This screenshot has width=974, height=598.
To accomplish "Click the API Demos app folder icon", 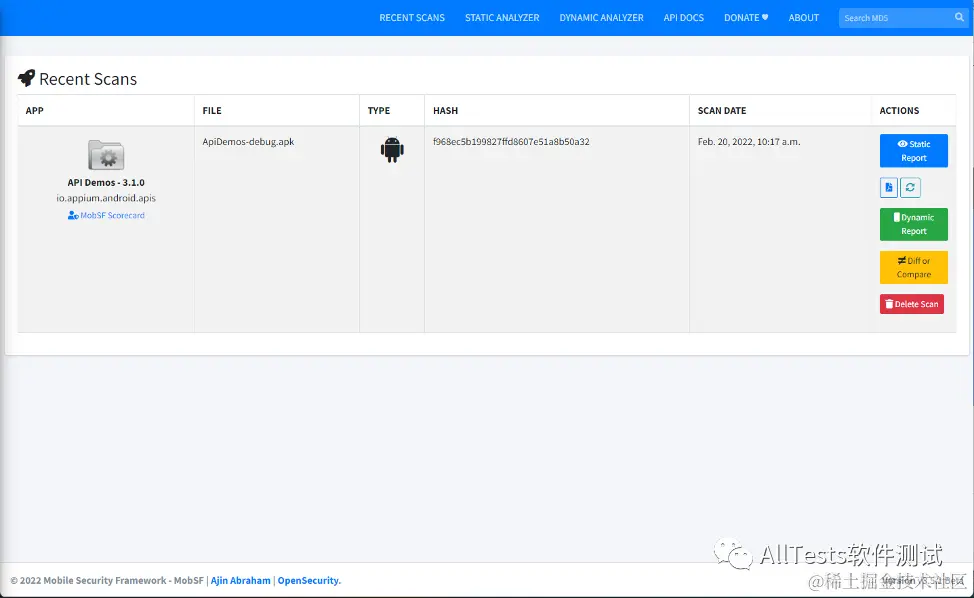I will pos(106,155).
